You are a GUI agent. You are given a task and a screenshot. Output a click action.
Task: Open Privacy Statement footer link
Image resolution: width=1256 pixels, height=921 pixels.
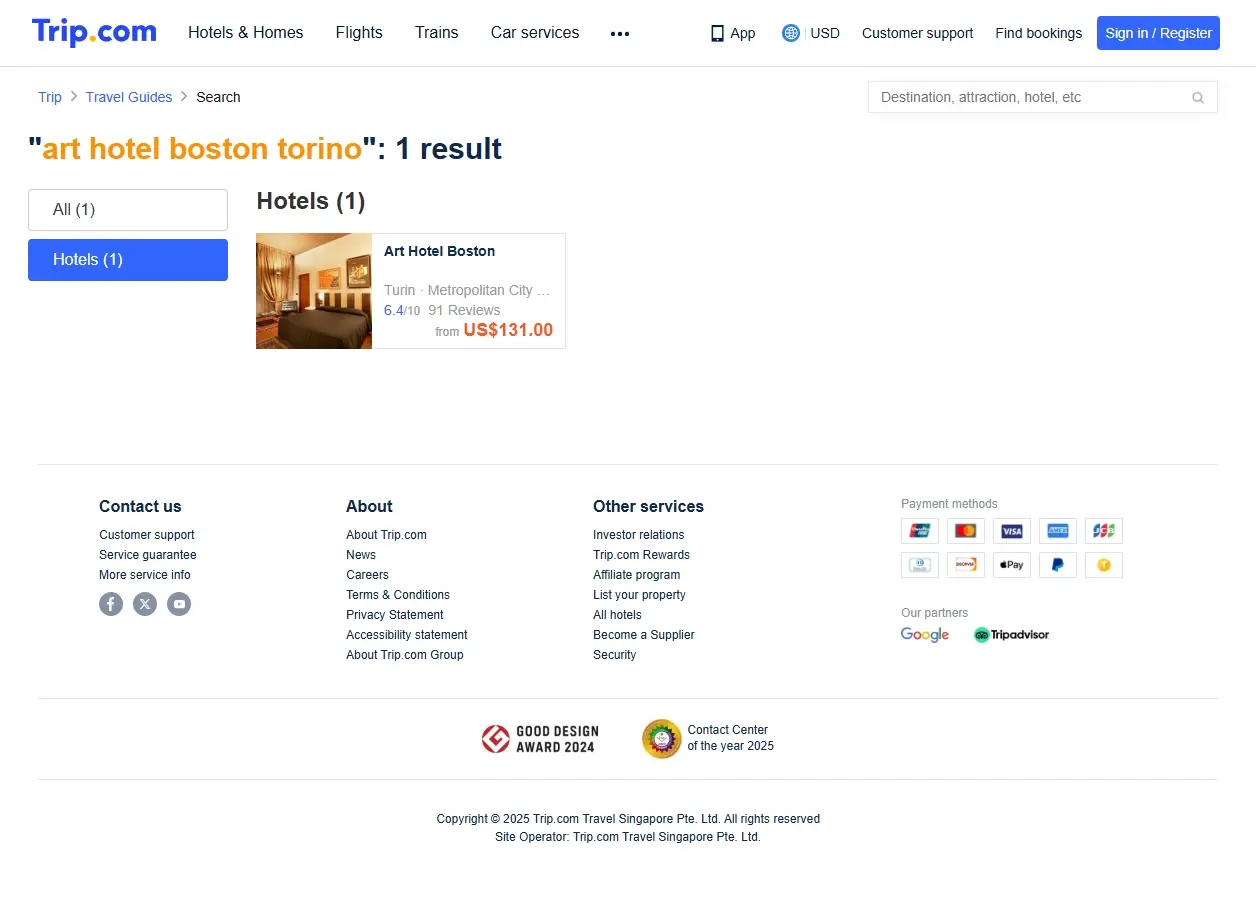tap(395, 615)
